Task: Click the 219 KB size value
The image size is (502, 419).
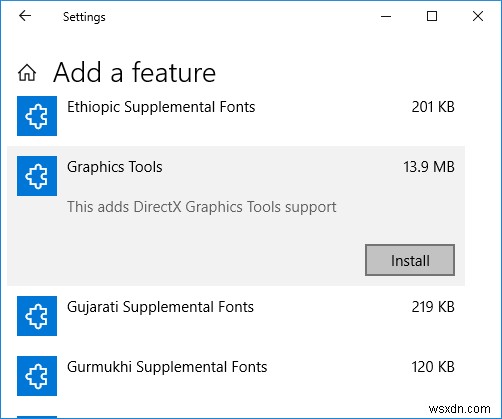Action: (433, 307)
